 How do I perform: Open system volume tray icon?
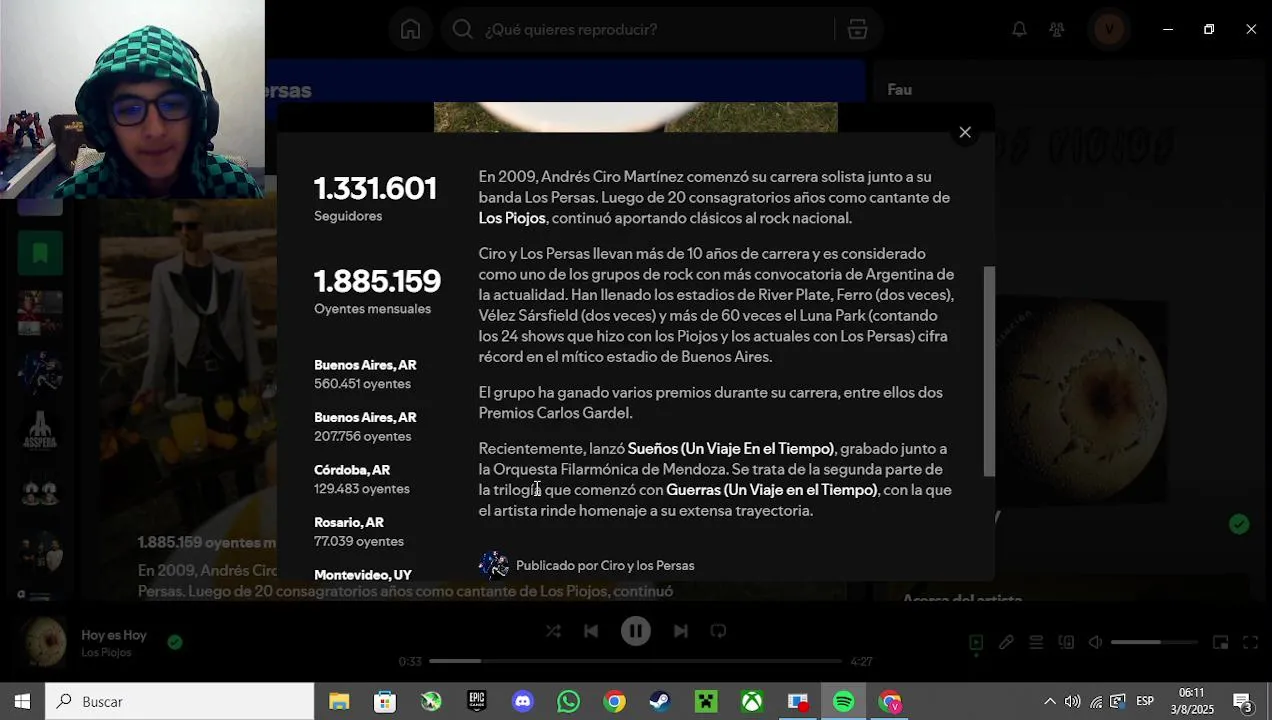(1073, 702)
